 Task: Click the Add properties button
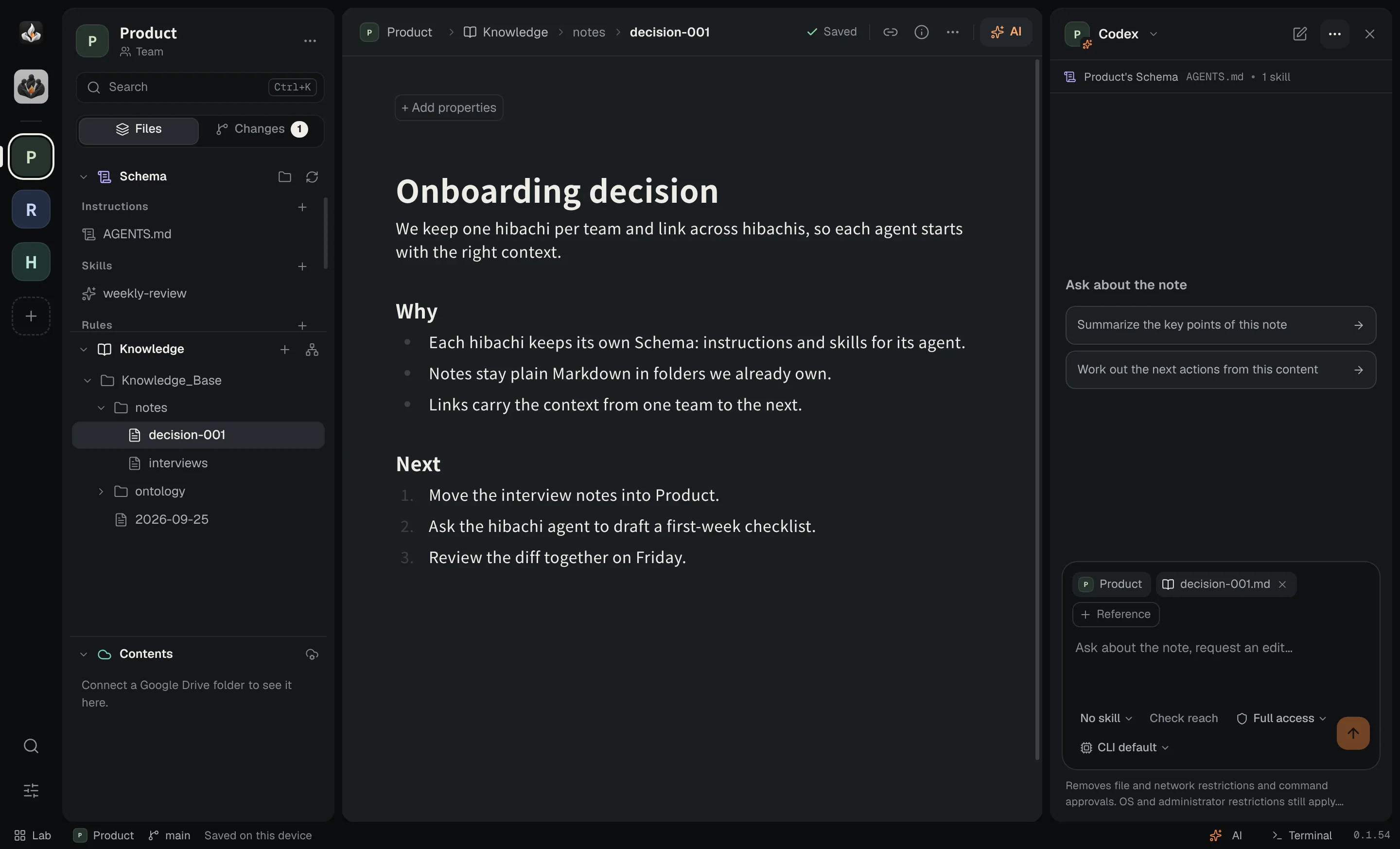pos(448,107)
